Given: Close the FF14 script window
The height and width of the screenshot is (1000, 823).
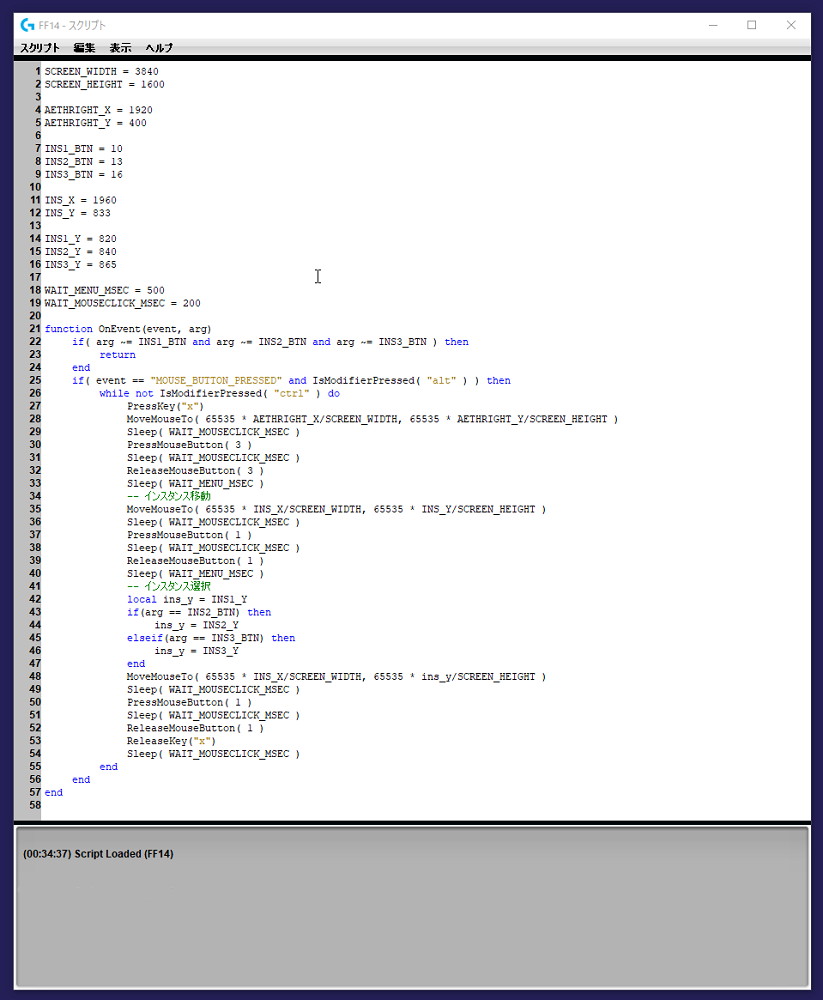Looking at the screenshot, I should tap(791, 25).
